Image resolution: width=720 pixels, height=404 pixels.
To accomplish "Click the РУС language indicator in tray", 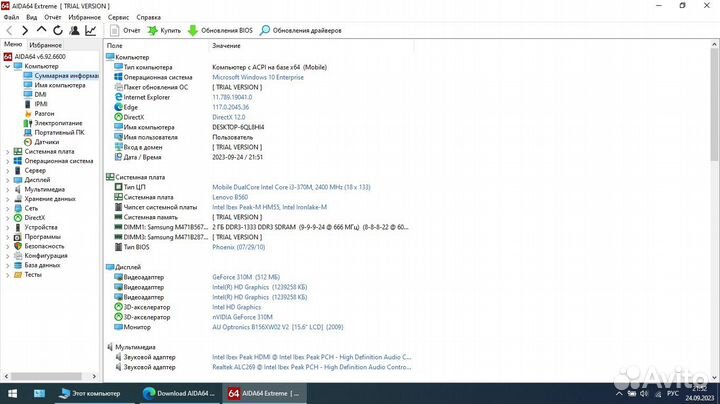I will coord(673,394).
